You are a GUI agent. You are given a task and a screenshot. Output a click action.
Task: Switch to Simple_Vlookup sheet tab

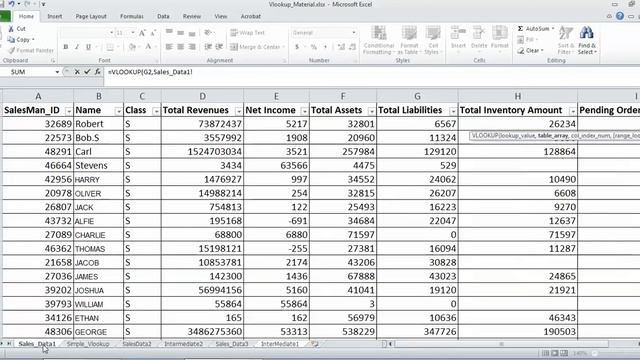coord(88,344)
